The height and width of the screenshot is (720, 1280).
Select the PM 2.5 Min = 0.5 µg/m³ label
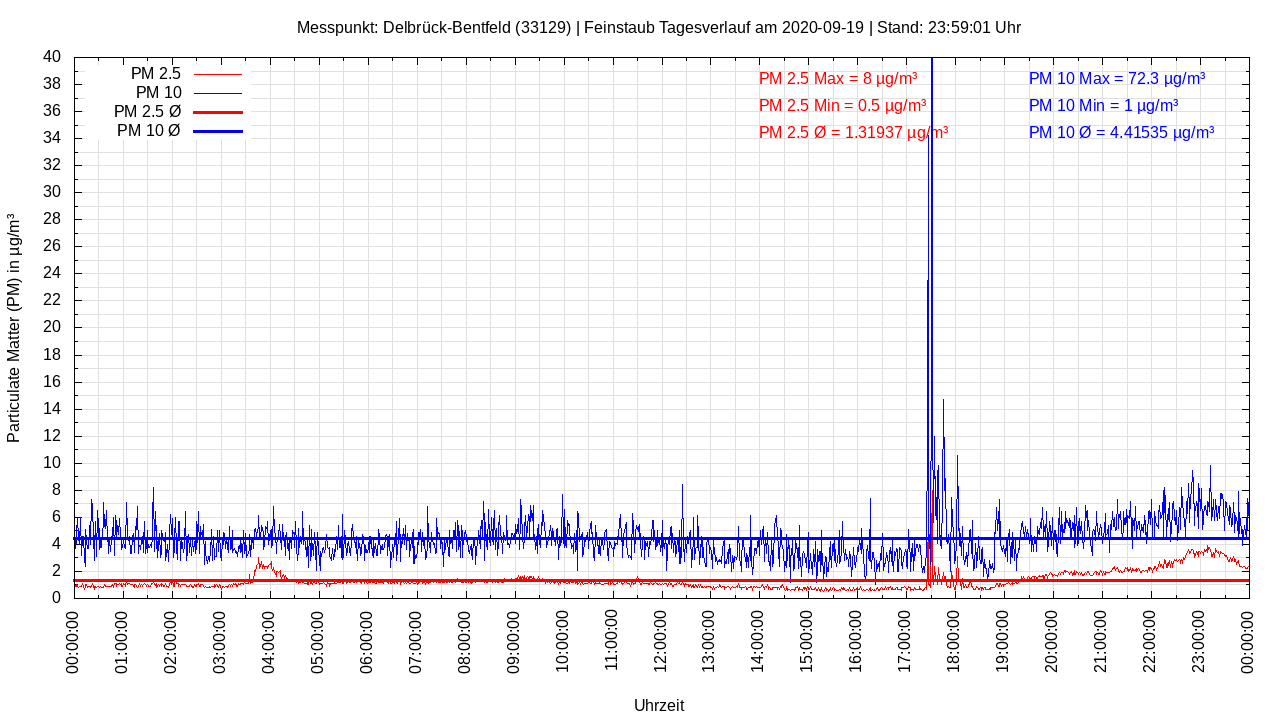coord(842,105)
